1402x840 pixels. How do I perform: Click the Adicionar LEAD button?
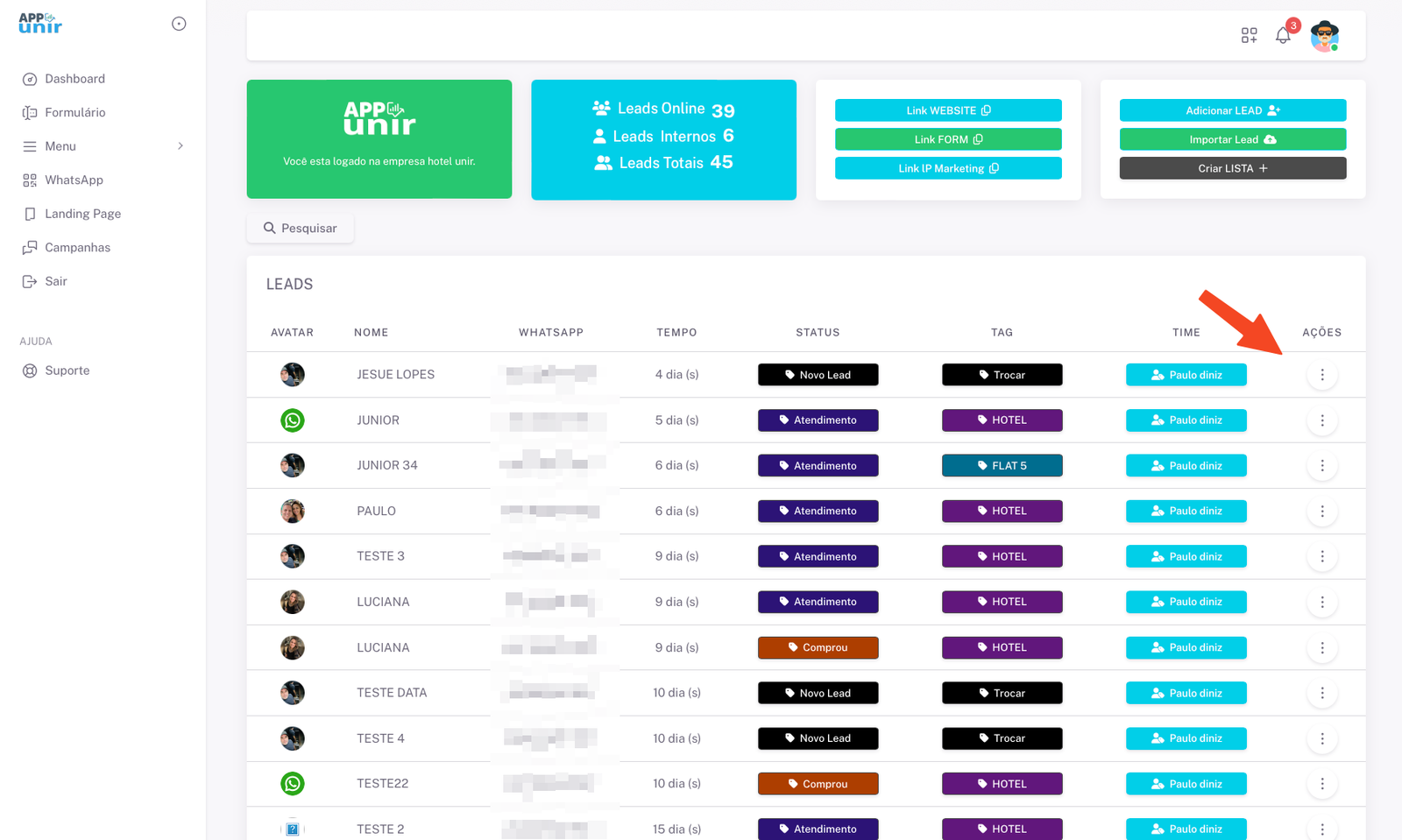[1232, 110]
